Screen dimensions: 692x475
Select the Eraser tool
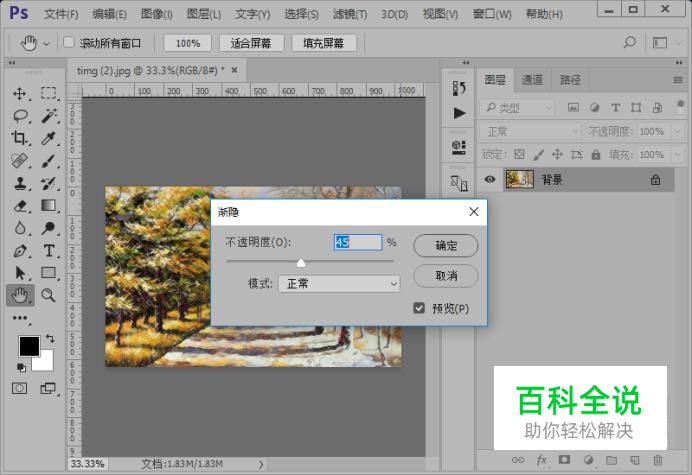(x=20, y=206)
